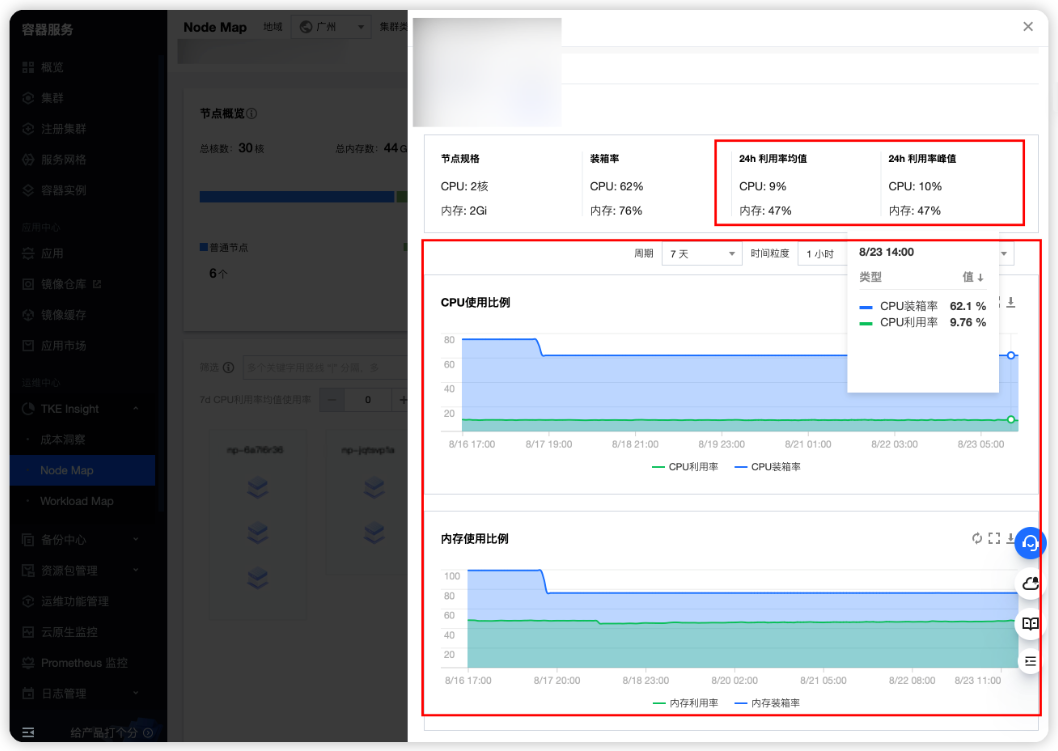Decrease 7d CPU utilization value with minus
Image resolution: width=1058 pixels, height=751 pixels.
point(331,400)
